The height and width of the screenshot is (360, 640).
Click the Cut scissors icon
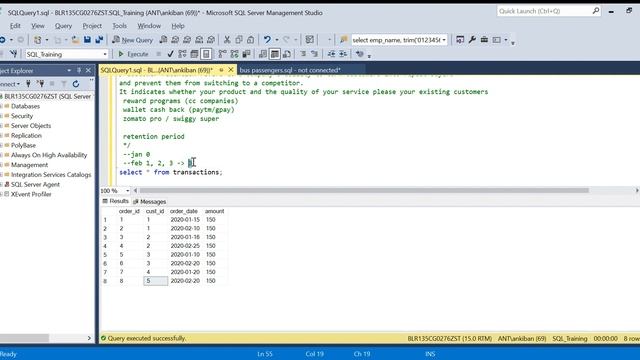pos(227,40)
